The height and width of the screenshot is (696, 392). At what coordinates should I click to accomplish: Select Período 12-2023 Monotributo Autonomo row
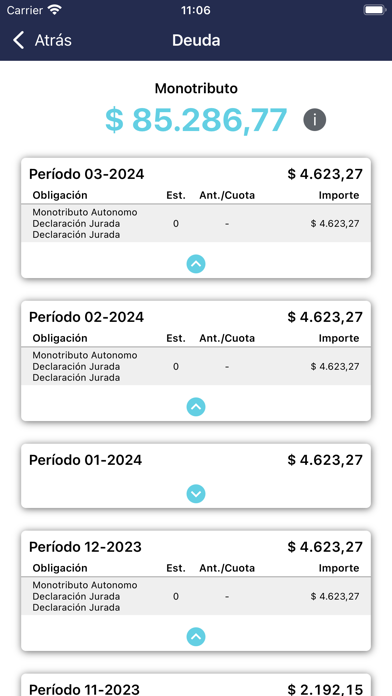[x=196, y=596]
